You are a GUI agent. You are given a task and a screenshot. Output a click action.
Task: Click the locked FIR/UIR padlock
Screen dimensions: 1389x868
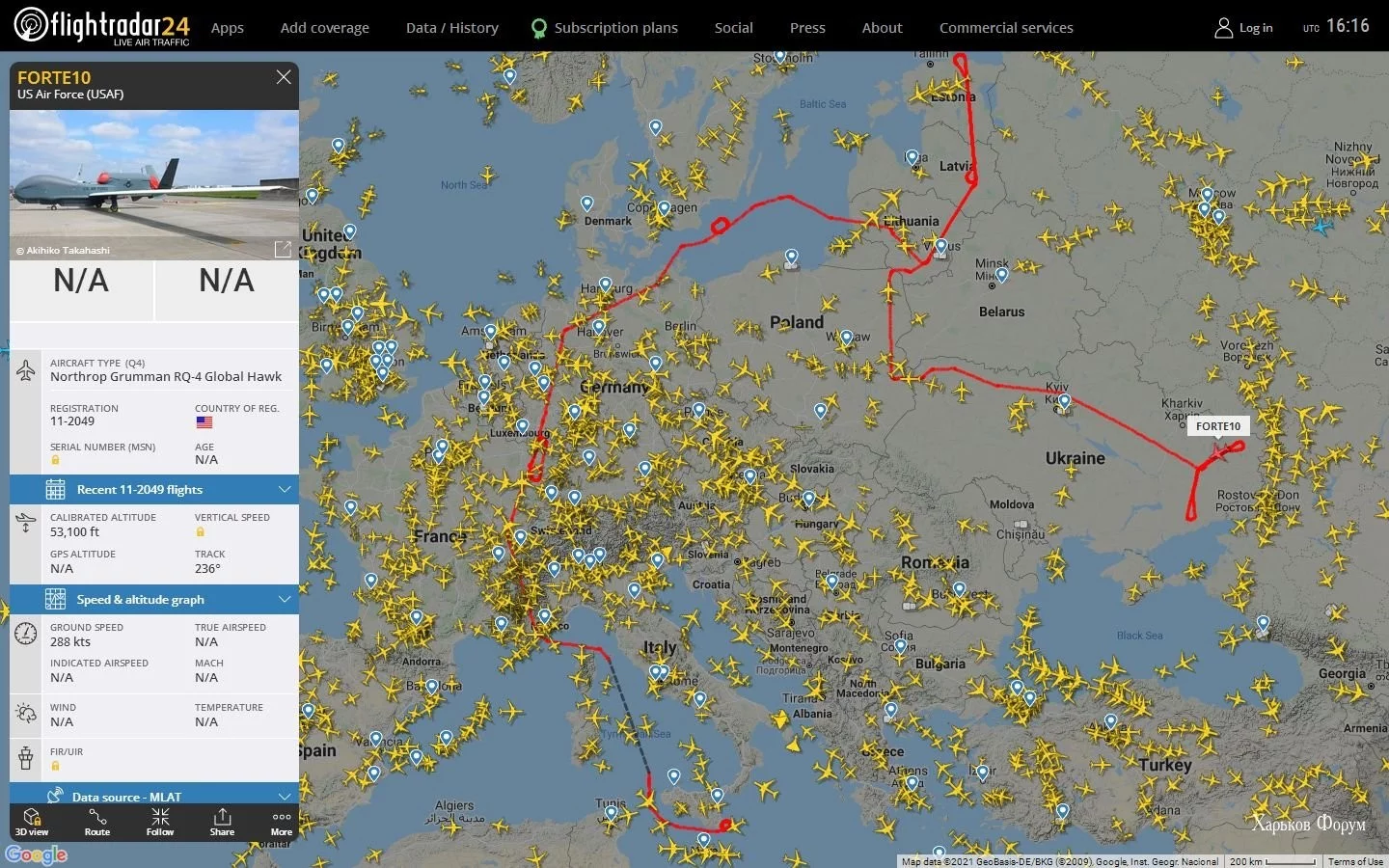coord(55,766)
